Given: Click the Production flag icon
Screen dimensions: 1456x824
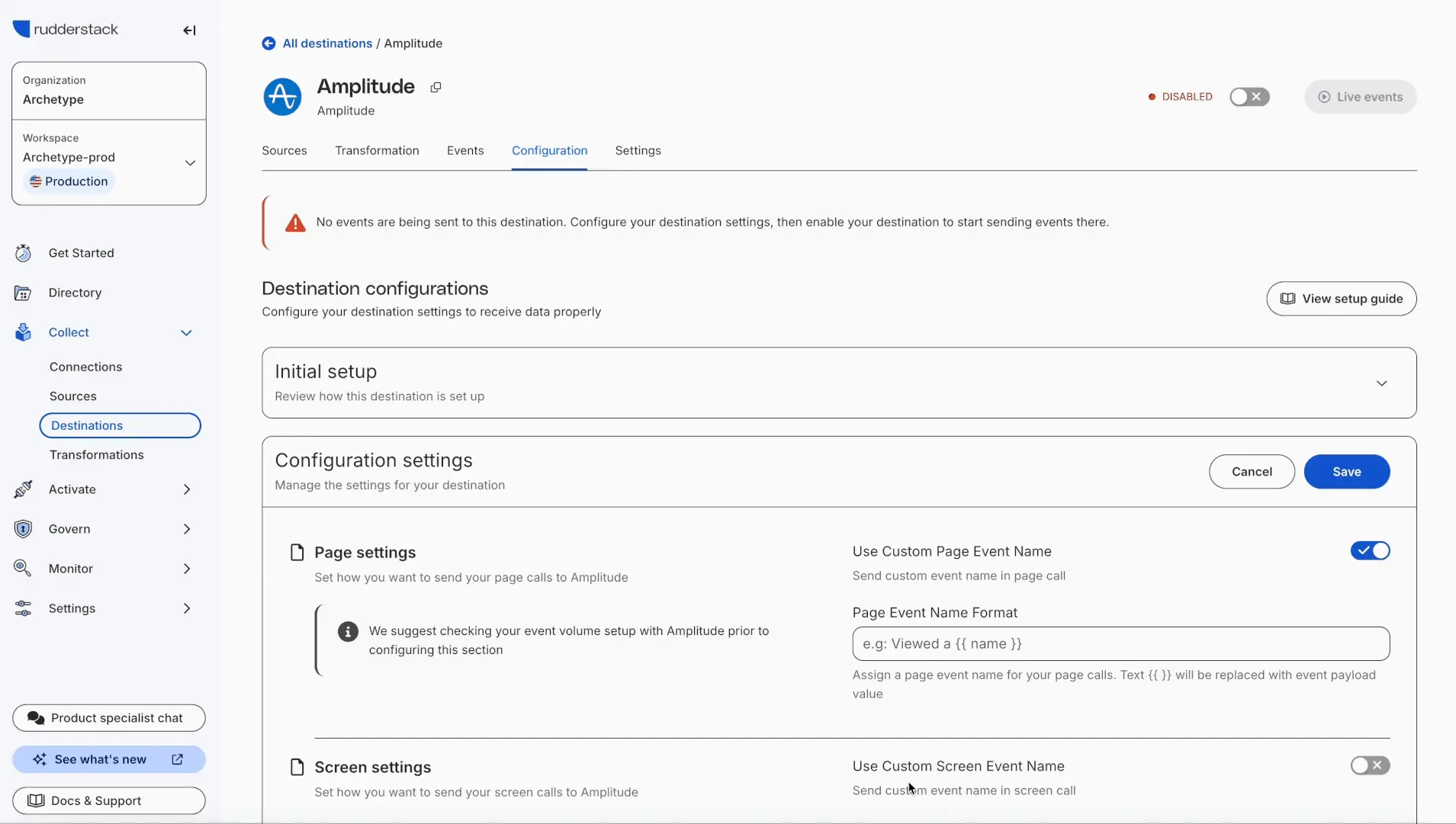Looking at the screenshot, I should tap(35, 181).
